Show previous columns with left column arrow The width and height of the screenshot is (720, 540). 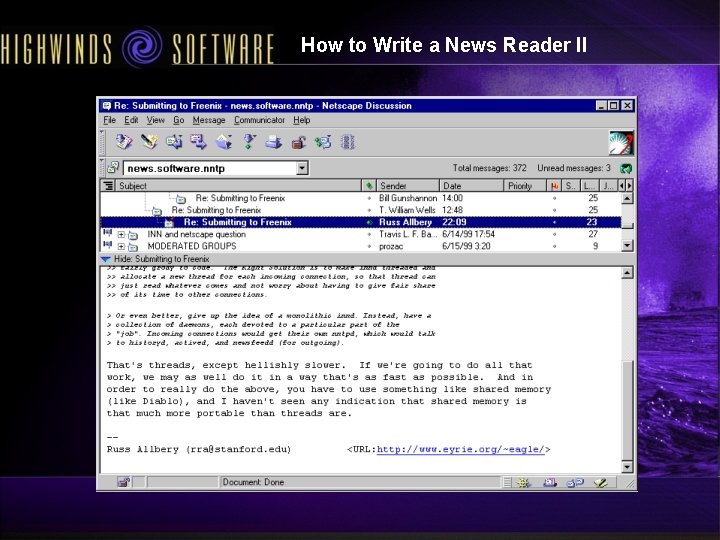(622, 186)
